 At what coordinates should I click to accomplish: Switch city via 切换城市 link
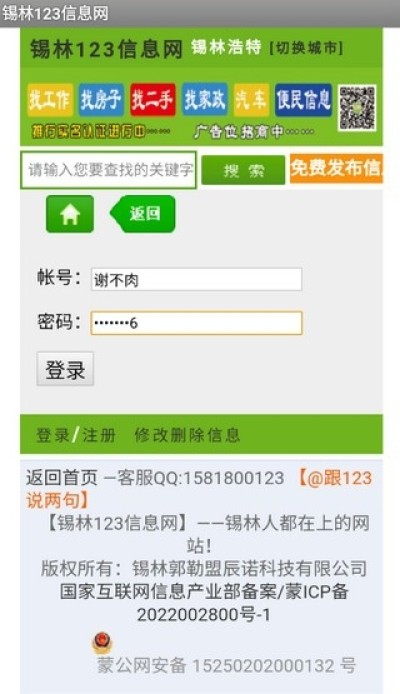pos(307,48)
